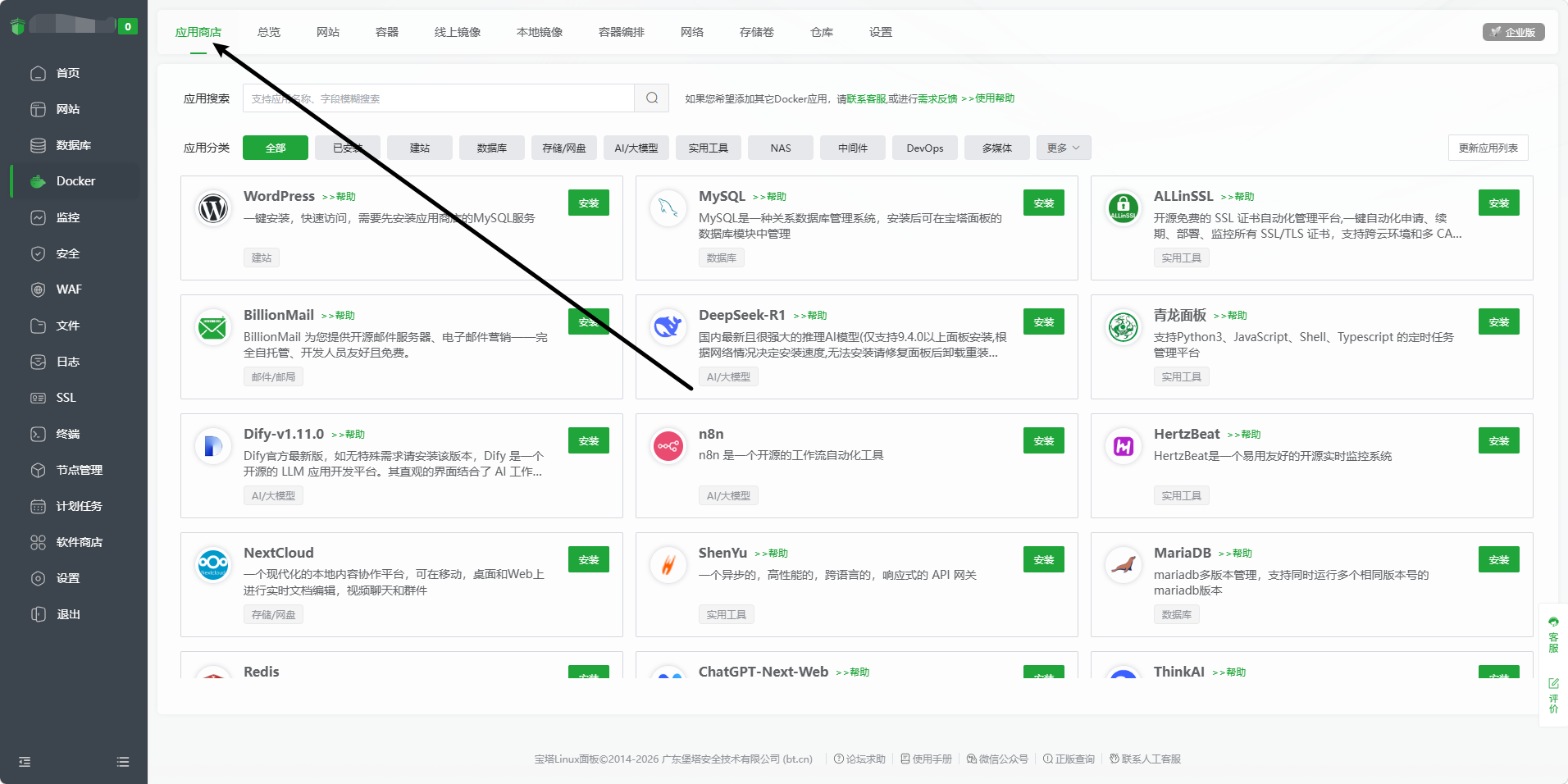Switch to the 本地镜像 tab

click(x=540, y=32)
